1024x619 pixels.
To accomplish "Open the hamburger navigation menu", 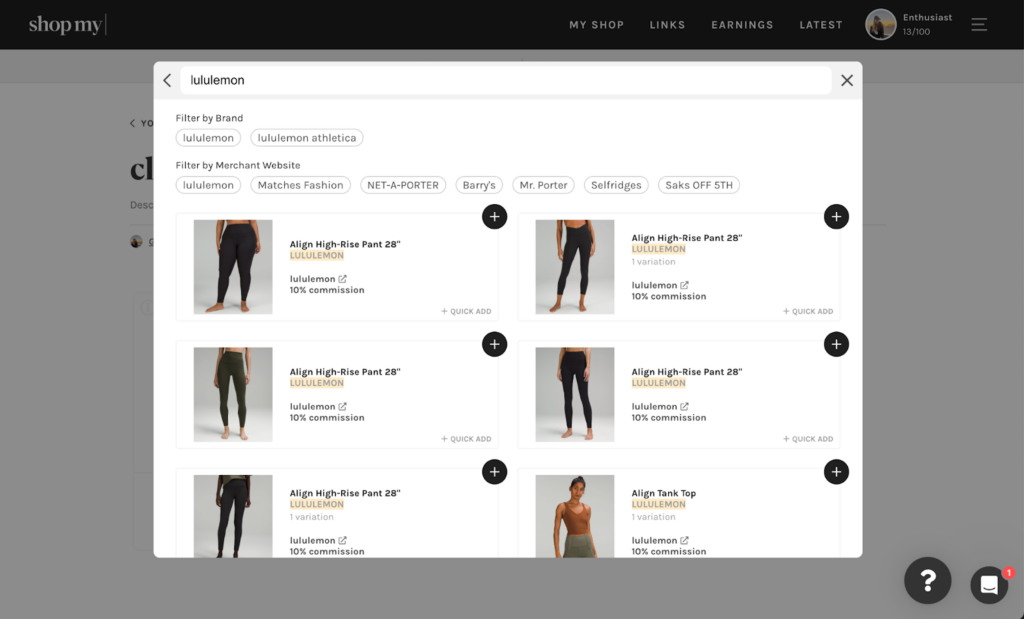I will tap(979, 24).
